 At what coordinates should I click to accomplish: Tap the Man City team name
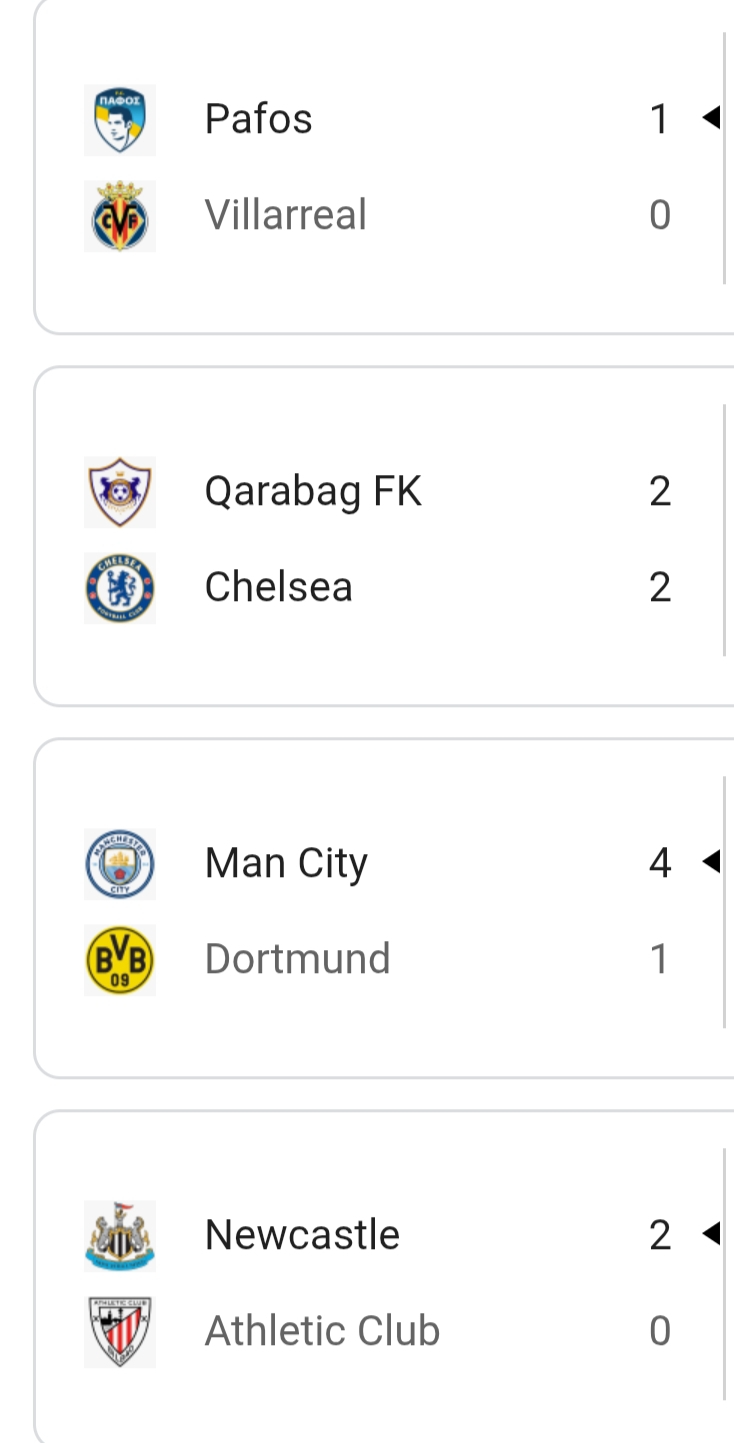pos(286,864)
